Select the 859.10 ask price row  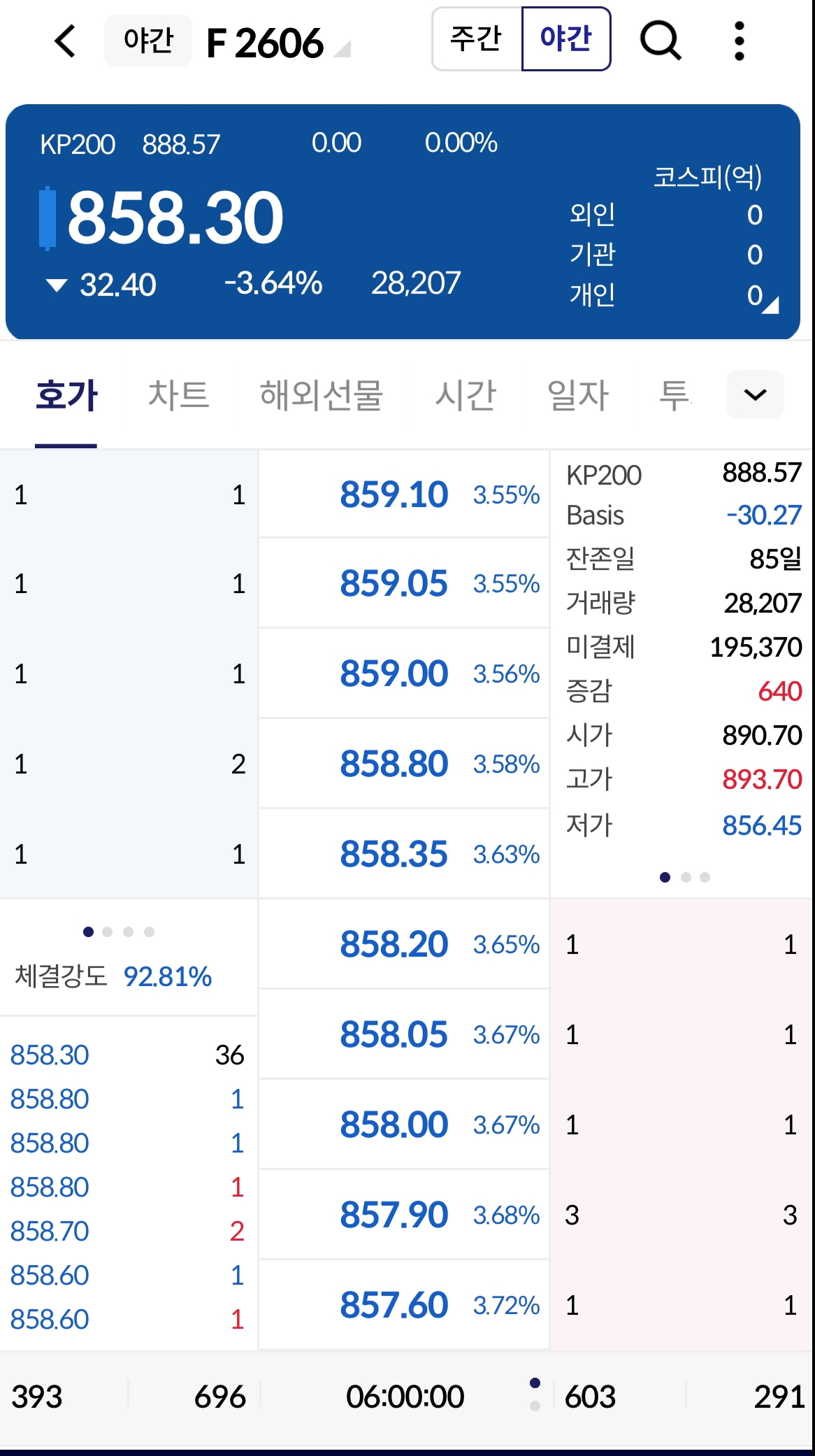[x=403, y=494]
